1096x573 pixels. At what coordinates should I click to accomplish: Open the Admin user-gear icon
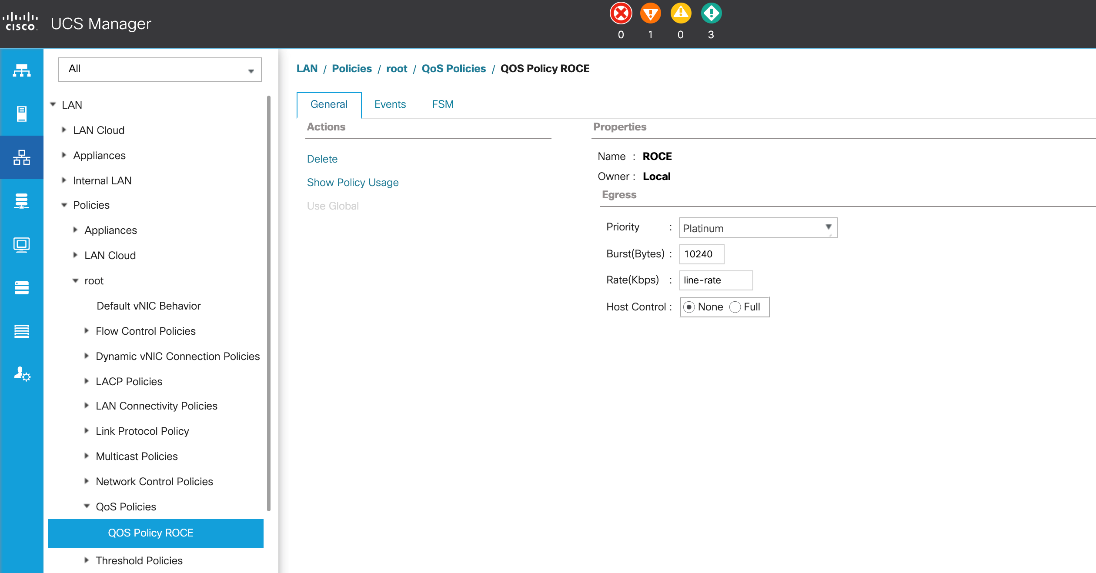22,374
